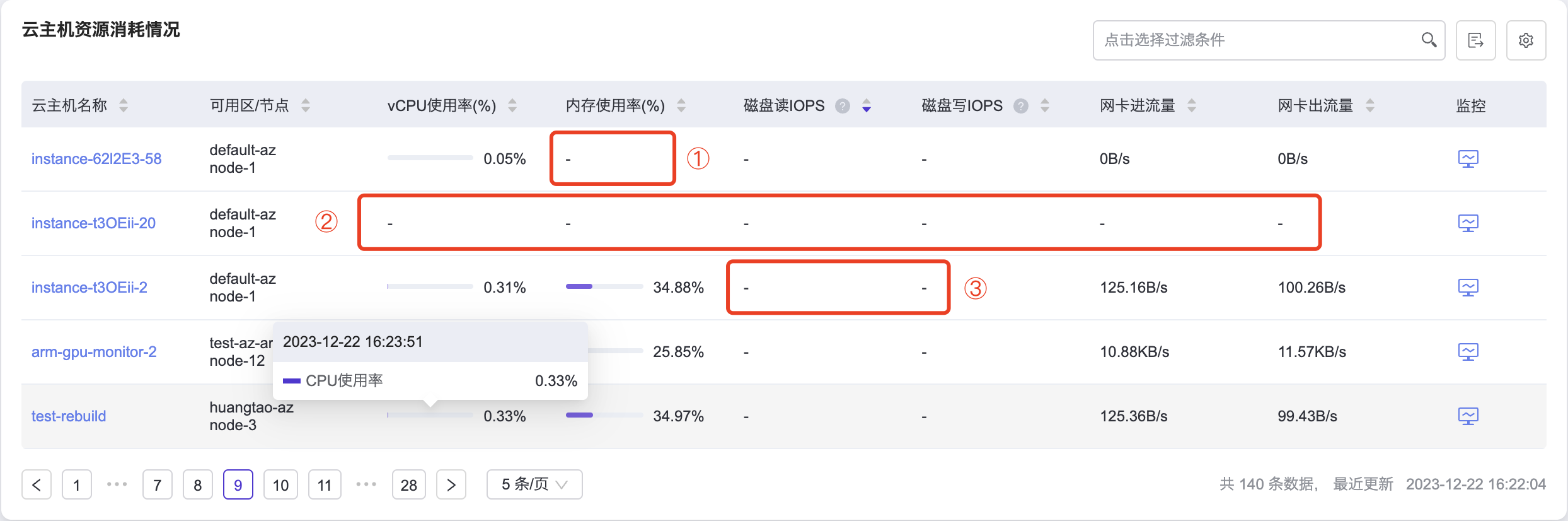Open table settings gear icon

pyautogui.click(x=1526, y=40)
